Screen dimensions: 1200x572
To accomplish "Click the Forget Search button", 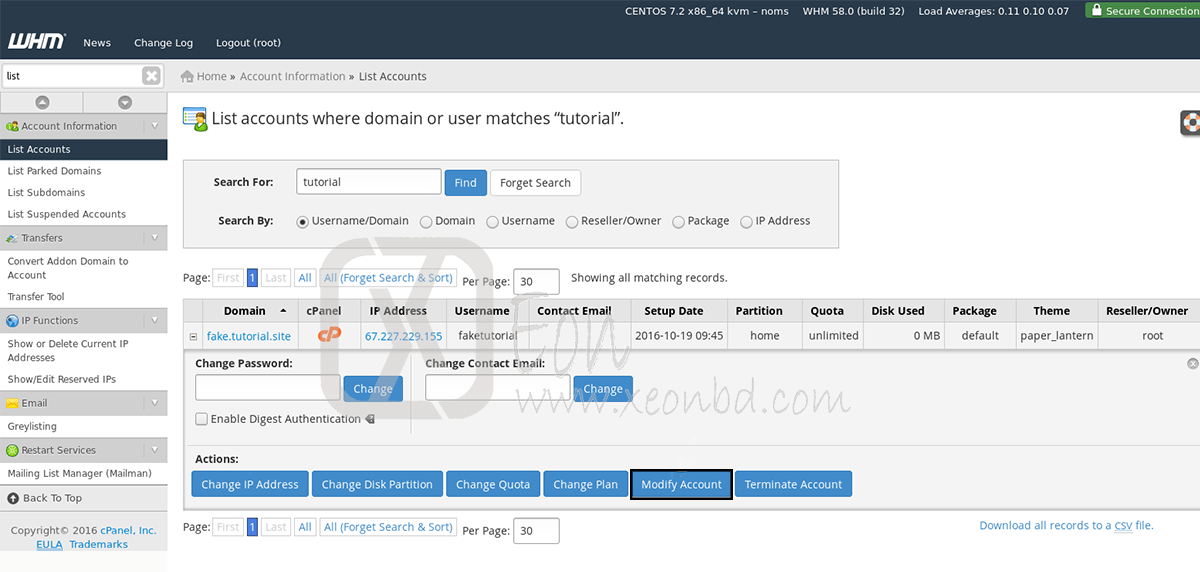I will tap(535, 183).
